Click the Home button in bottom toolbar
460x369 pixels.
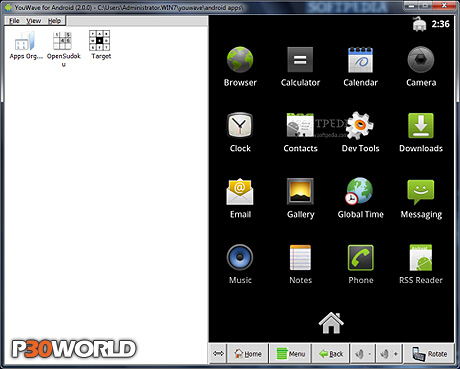pos(248,354)
